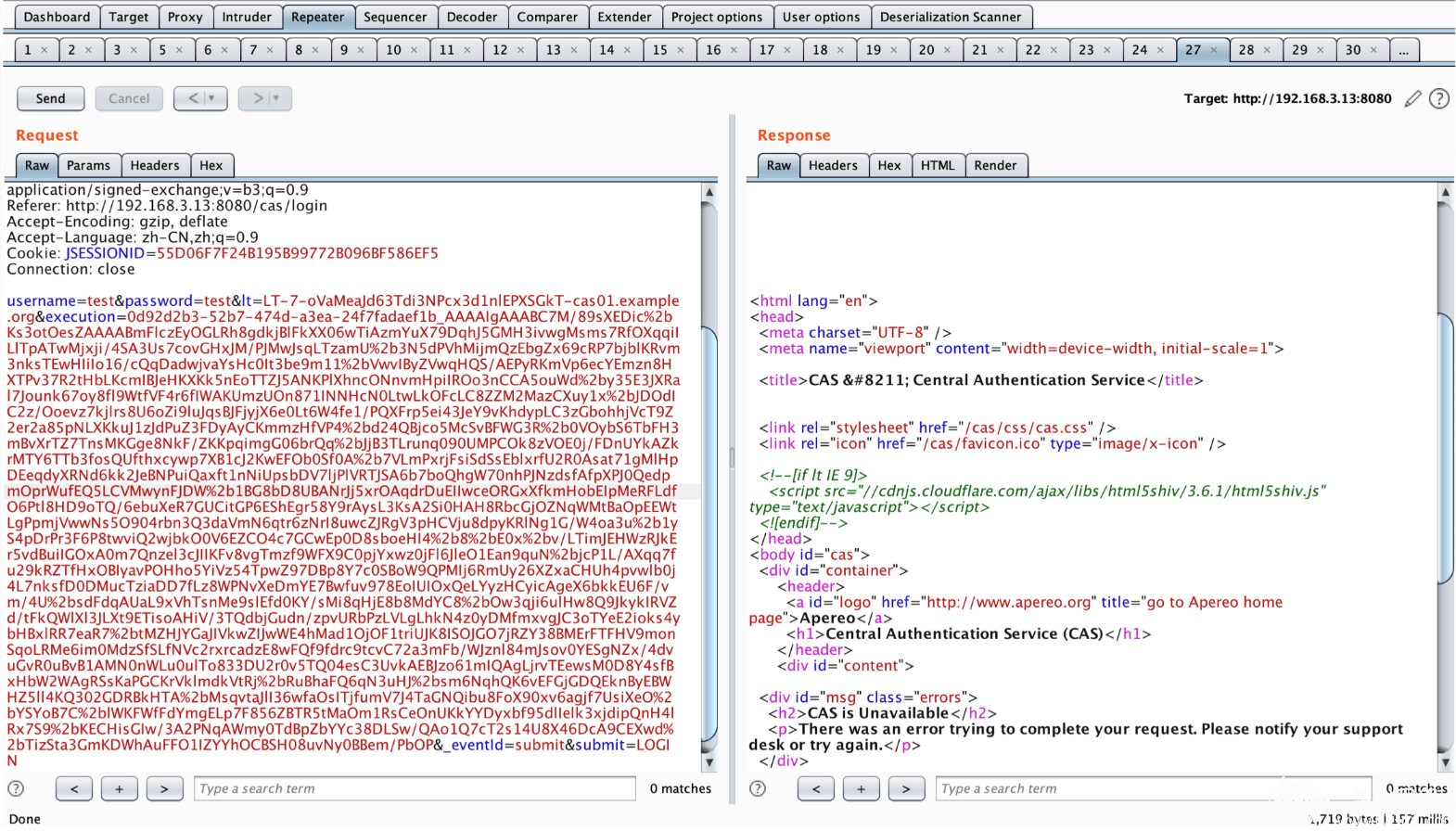Show request Params view
Screen dimensions: 1456x831
(88, 165)
